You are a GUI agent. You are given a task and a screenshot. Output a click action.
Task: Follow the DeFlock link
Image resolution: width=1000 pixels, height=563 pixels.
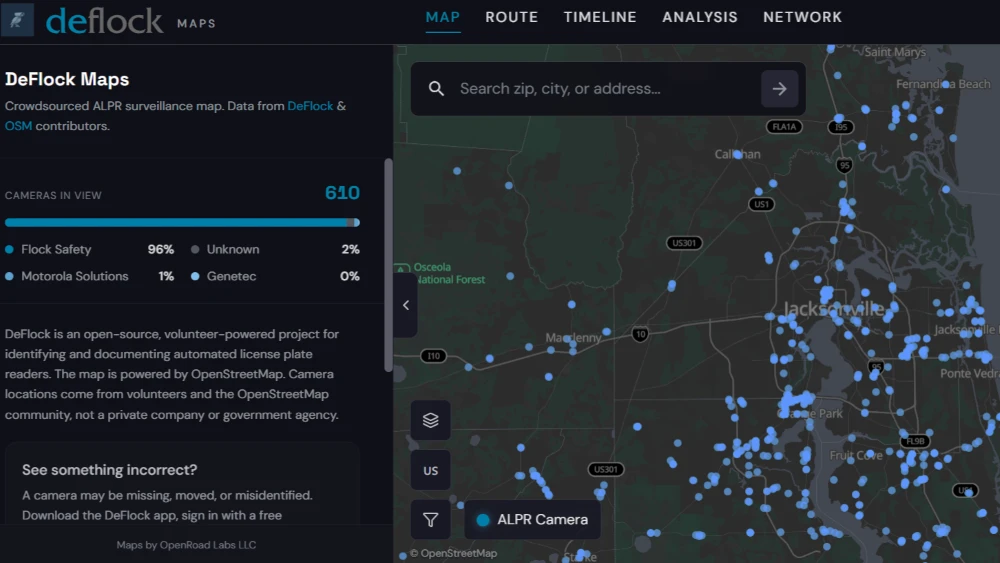(310, 106)
